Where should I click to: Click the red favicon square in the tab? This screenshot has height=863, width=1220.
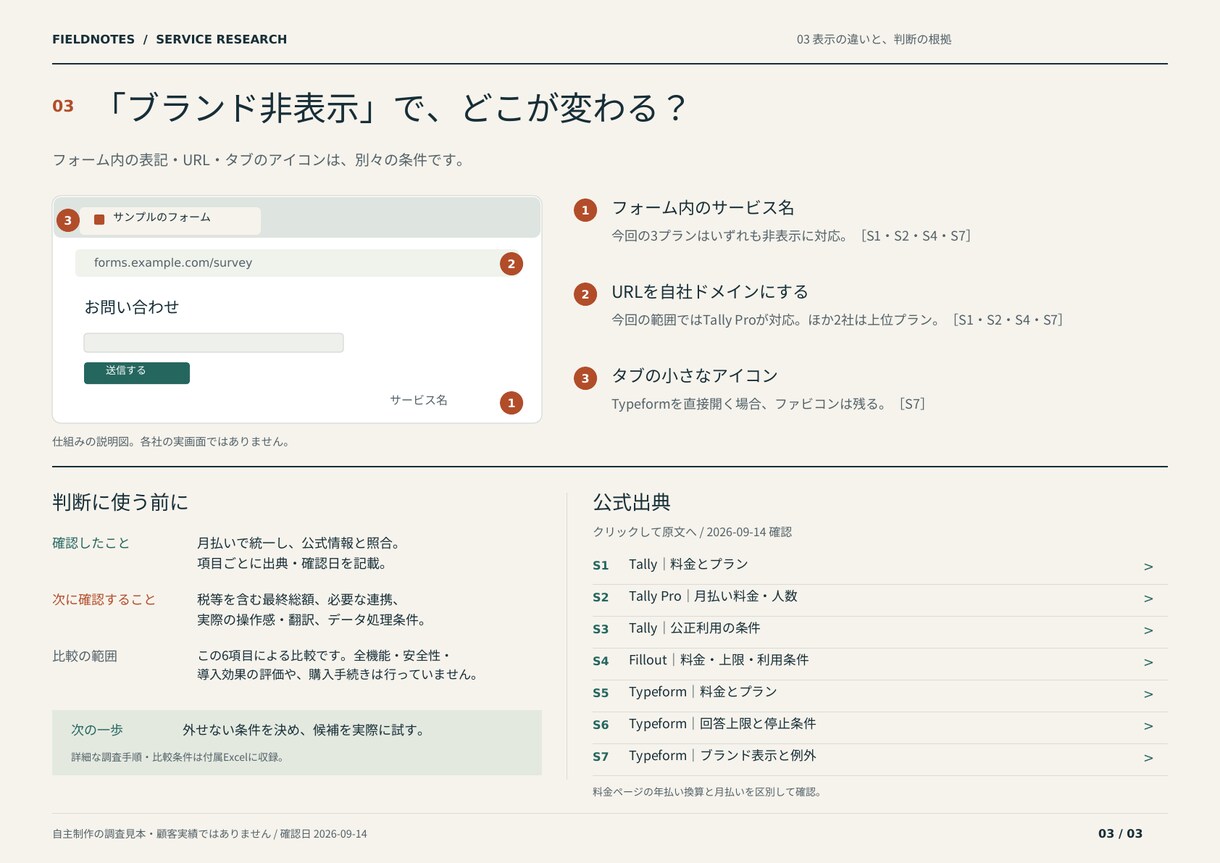pos(99,219)
